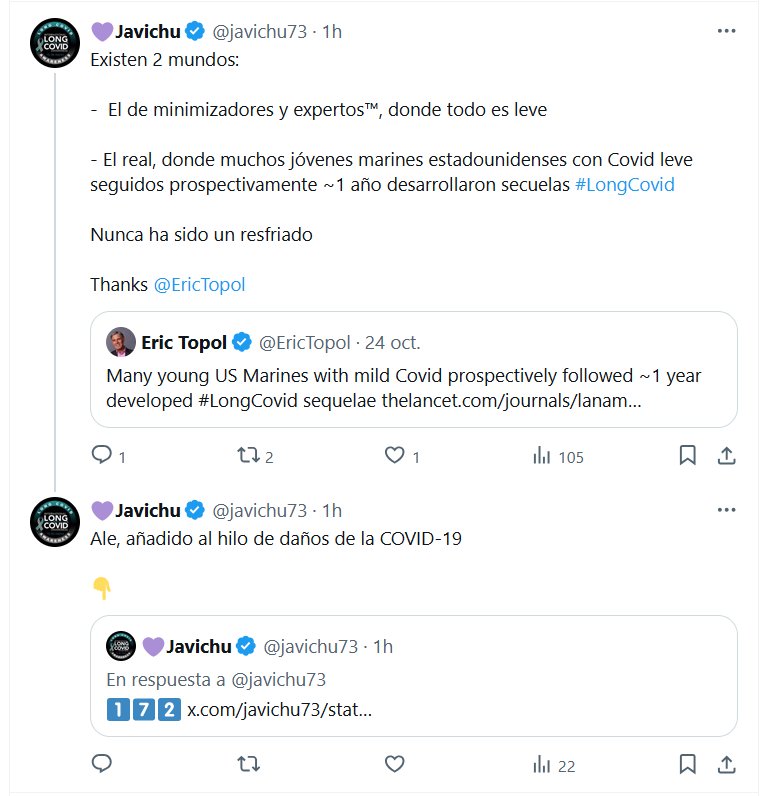Share the first tweet

tap(727, 456)
